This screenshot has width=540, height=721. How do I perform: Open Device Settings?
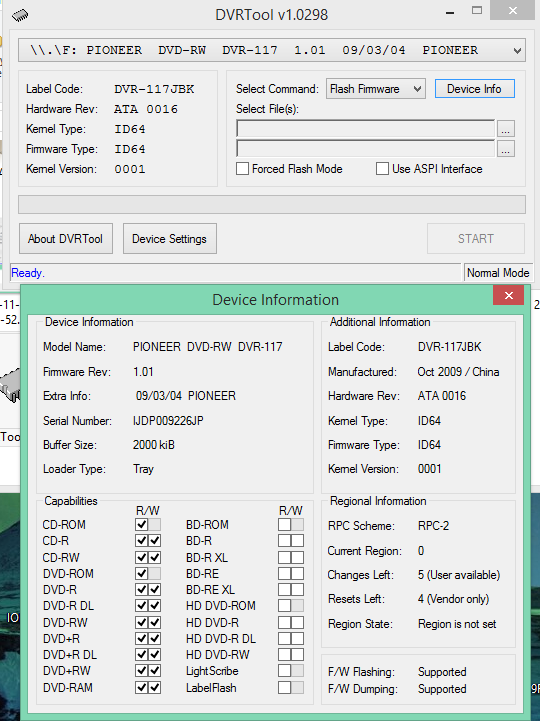(170, 239)
